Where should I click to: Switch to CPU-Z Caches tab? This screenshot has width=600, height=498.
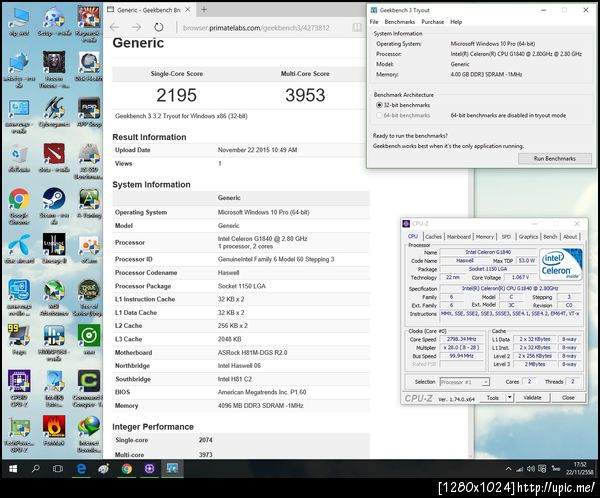[x=433, y=237]
